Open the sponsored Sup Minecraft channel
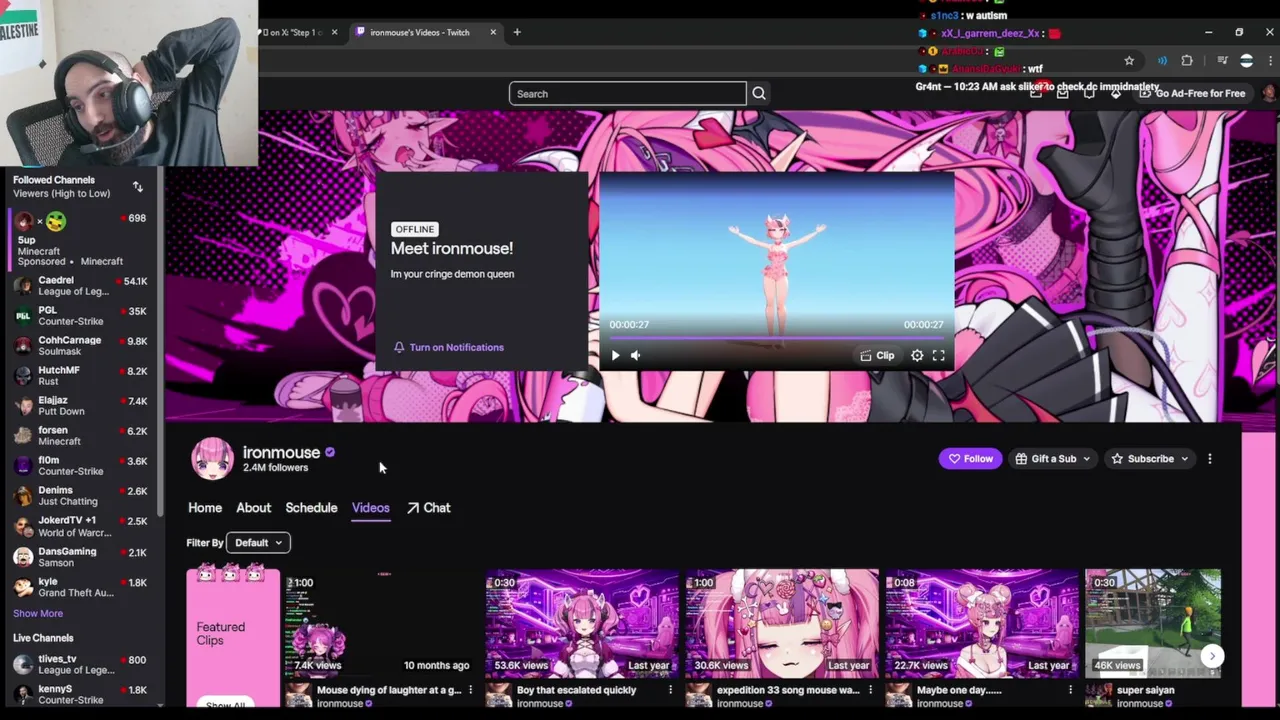The image size is (1280, 720). click(x=82, y=239)
